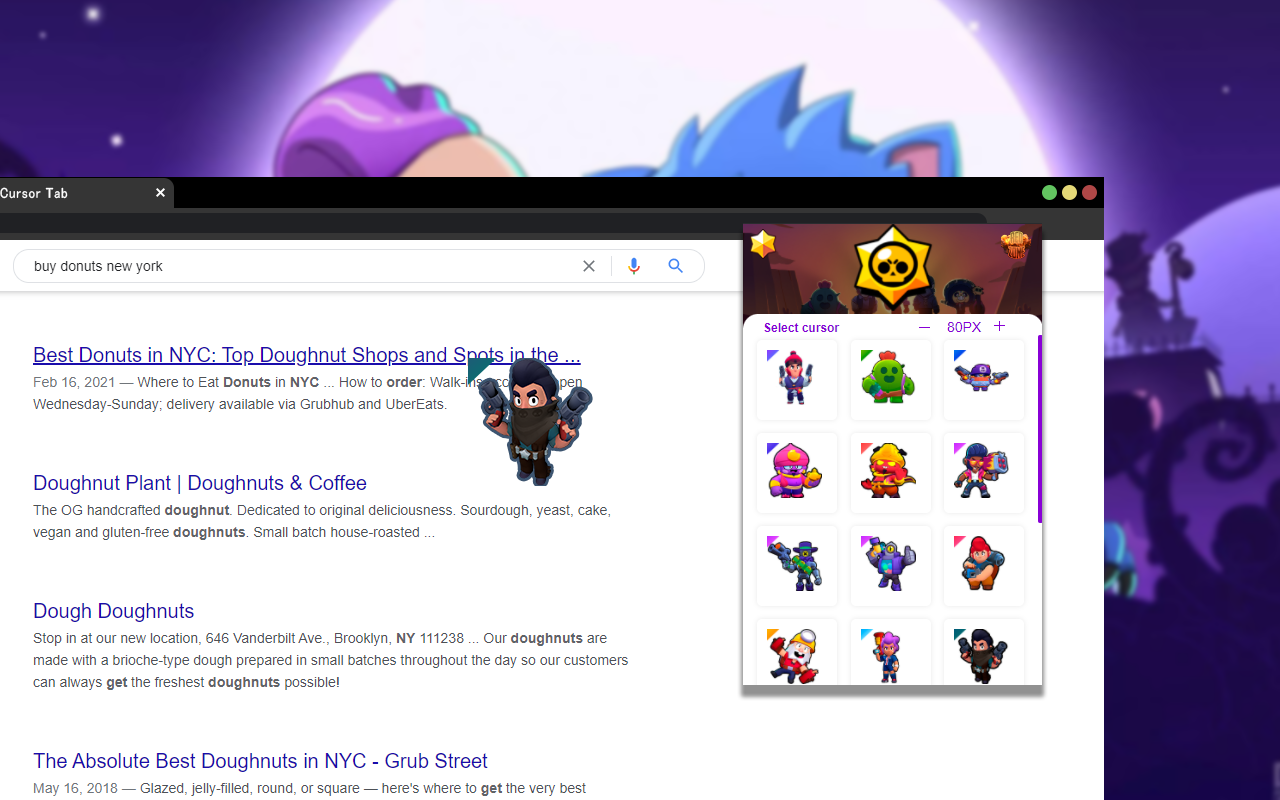Click the Select cursor heading text
This screenshot has height=800, width=1280.
pos(801,328)
